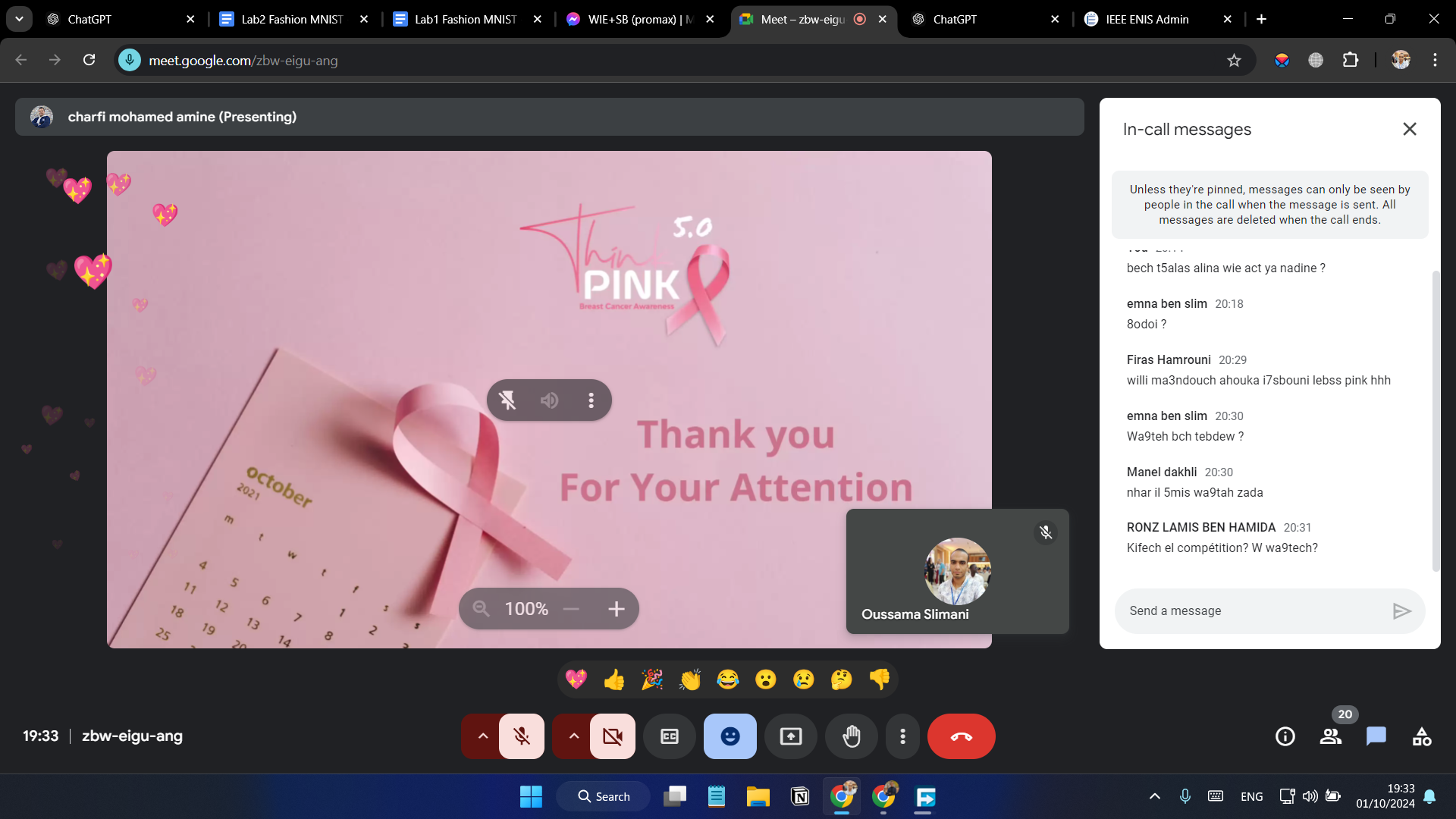Image resolution: width=1456 pixels, height=819 pixels.
Task: Click the speaker icon on the presentation overlay
Action: point(549,400)
